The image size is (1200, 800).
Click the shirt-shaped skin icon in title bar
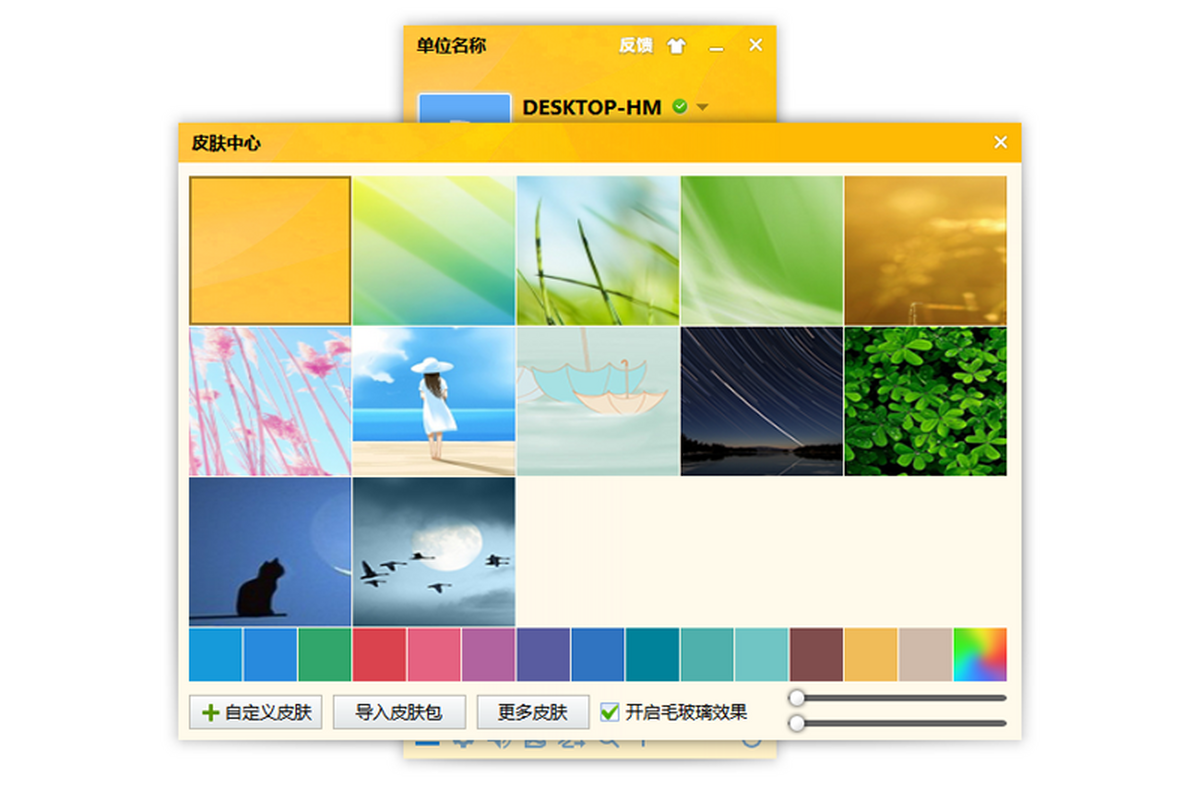click(677, 46)
